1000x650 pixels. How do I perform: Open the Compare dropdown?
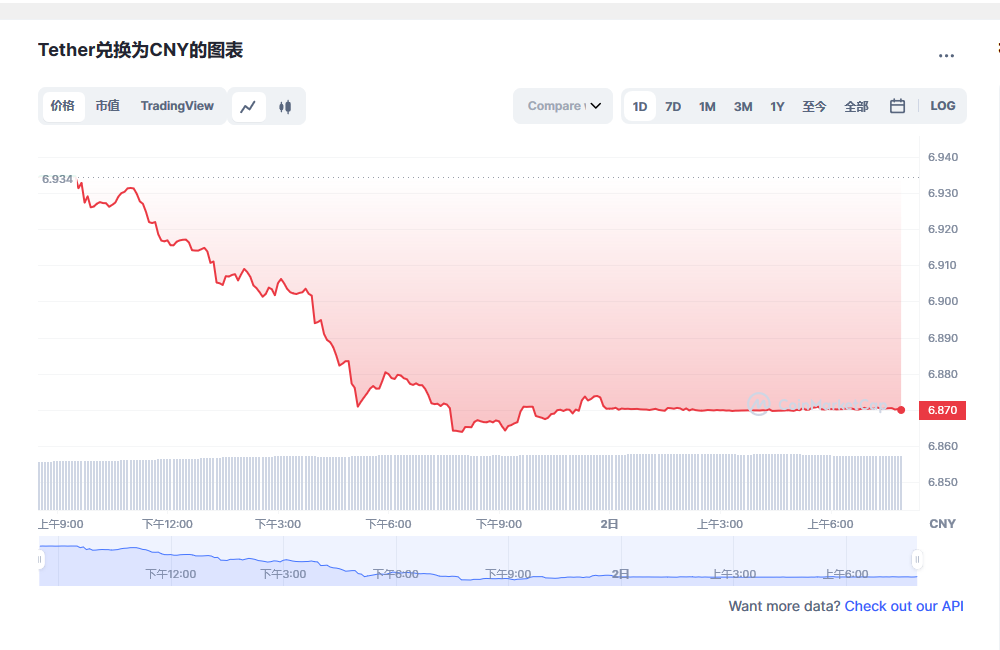pos(563,105)
